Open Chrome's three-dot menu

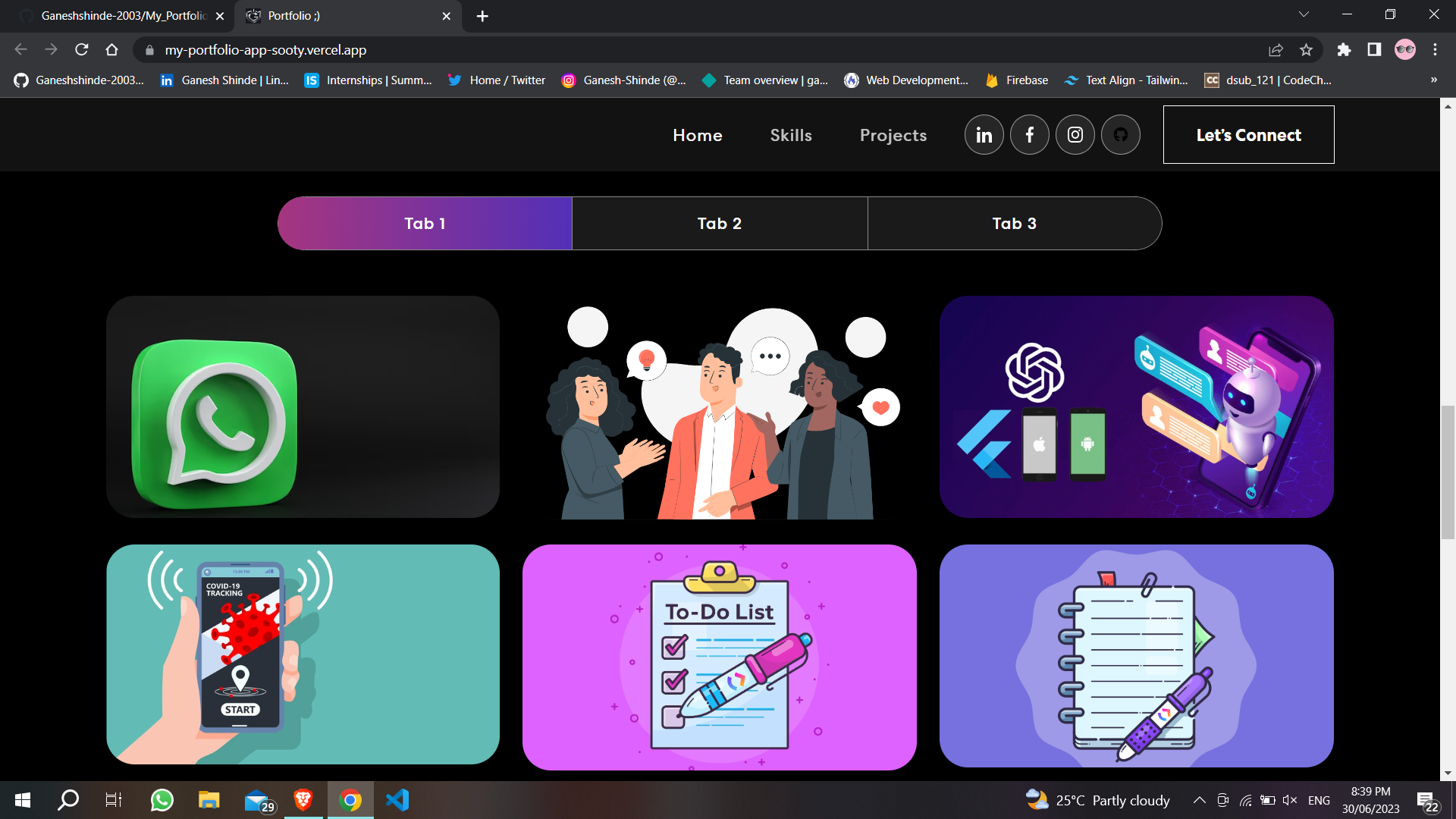tap(1435, 49)
